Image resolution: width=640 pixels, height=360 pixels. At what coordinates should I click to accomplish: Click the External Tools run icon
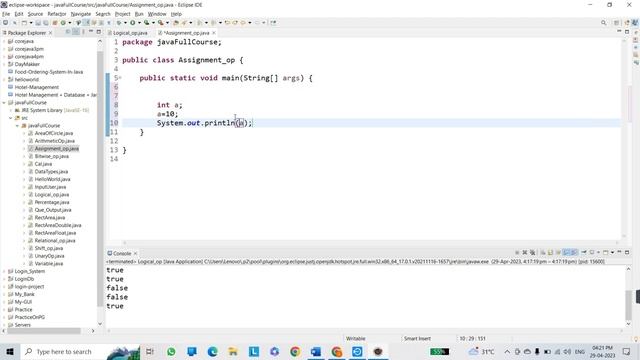tap(161, 23)
